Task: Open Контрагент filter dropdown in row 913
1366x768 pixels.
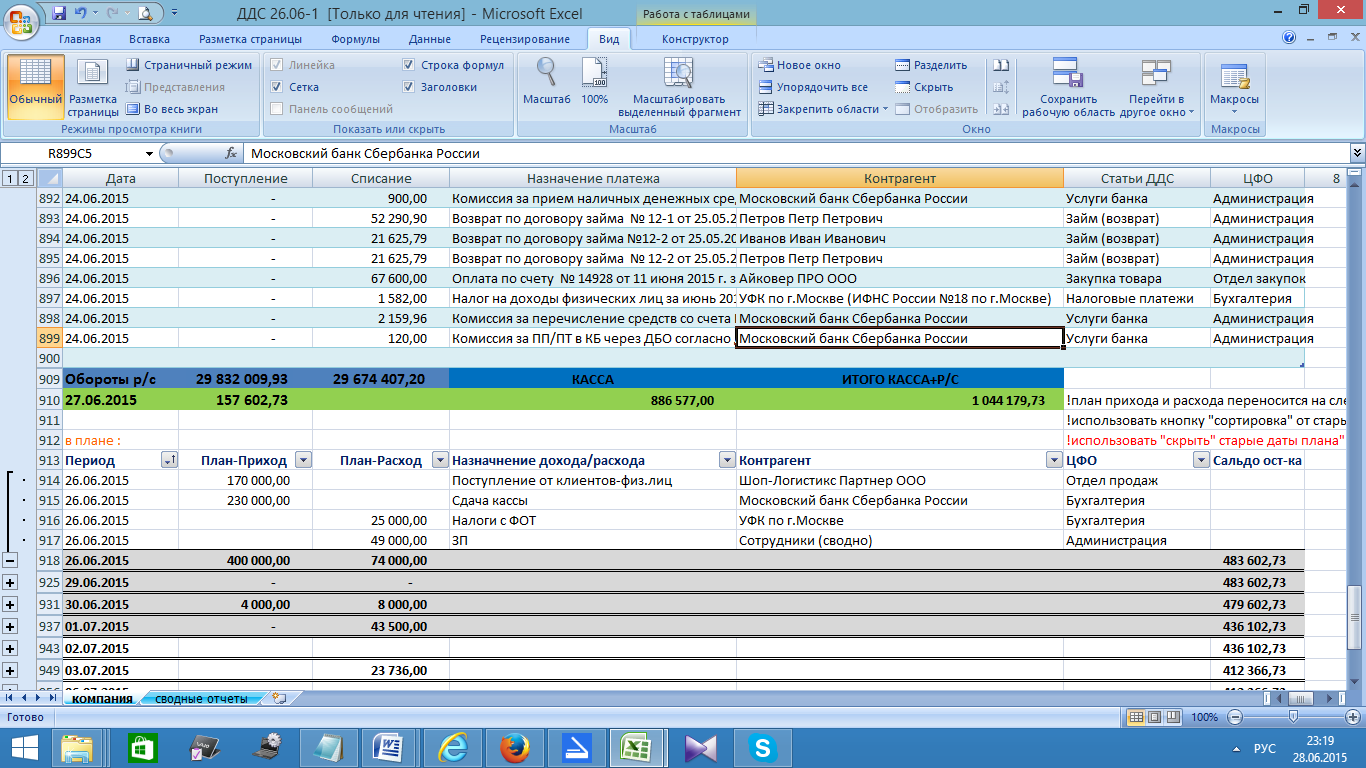Action: coord(1053,460)
